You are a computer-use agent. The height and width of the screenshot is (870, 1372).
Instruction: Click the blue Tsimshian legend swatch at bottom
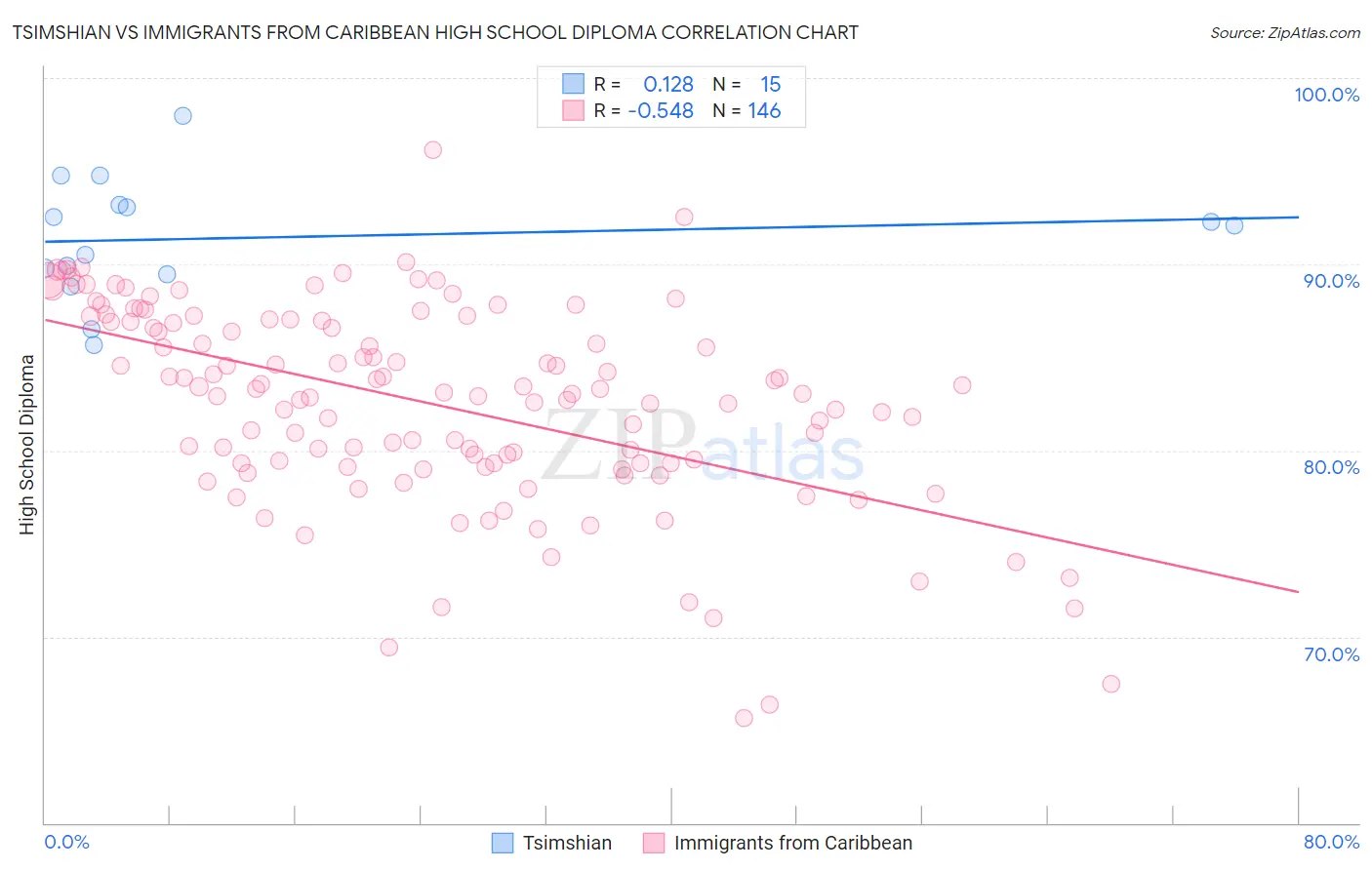[503, 843]
